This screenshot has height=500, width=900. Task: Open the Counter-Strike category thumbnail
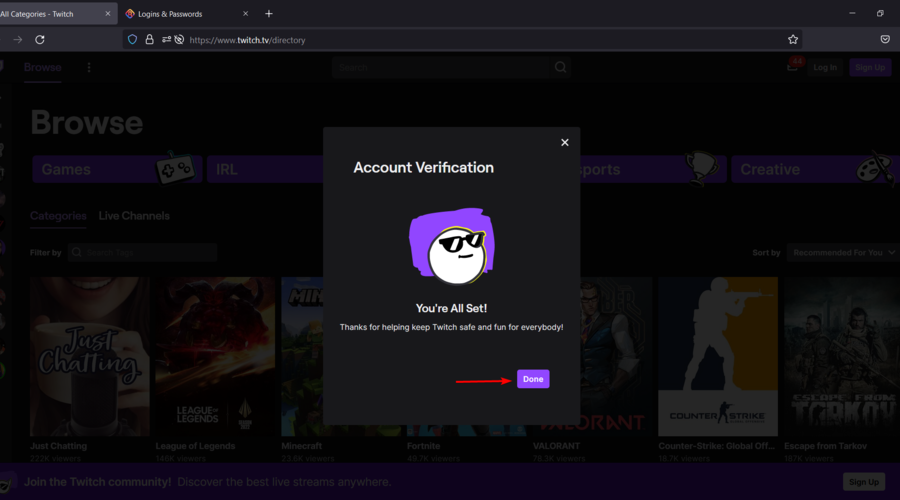pyautogui.click(x=718, y=356)
